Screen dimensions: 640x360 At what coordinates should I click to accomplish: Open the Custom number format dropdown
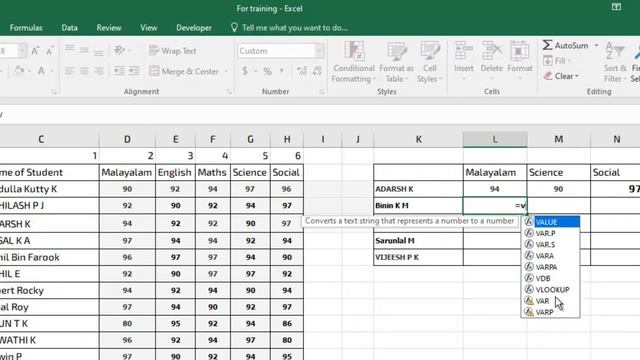(319, 51)
